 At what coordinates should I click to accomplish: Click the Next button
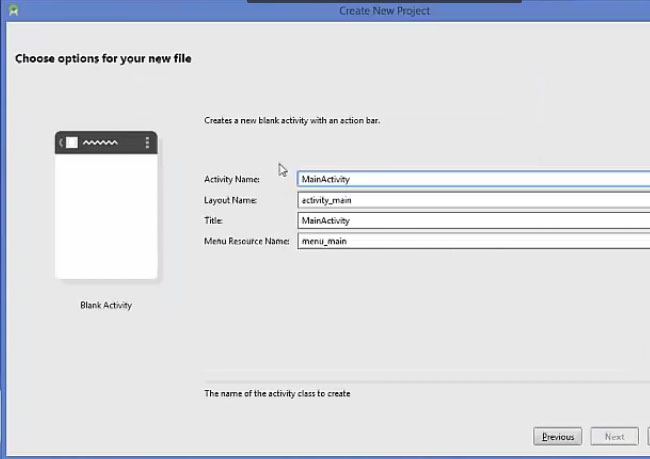614,437
